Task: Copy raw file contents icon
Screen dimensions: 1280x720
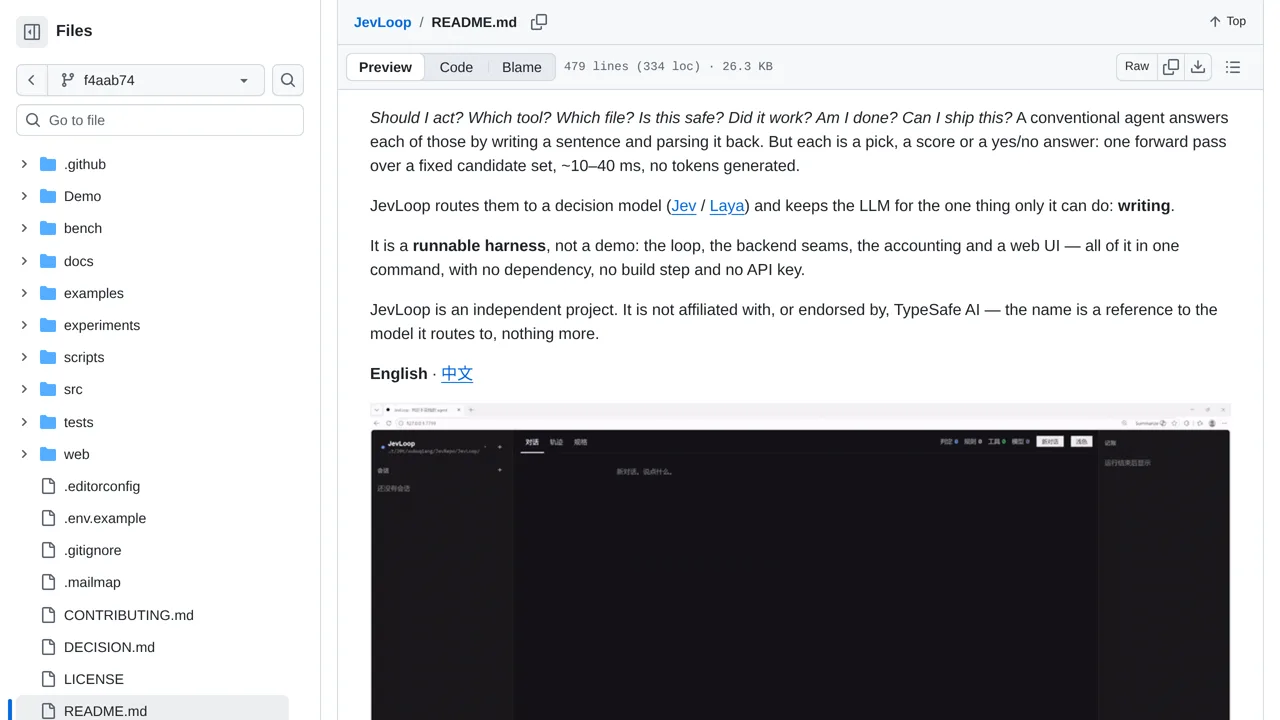Action: point(1171,67)
